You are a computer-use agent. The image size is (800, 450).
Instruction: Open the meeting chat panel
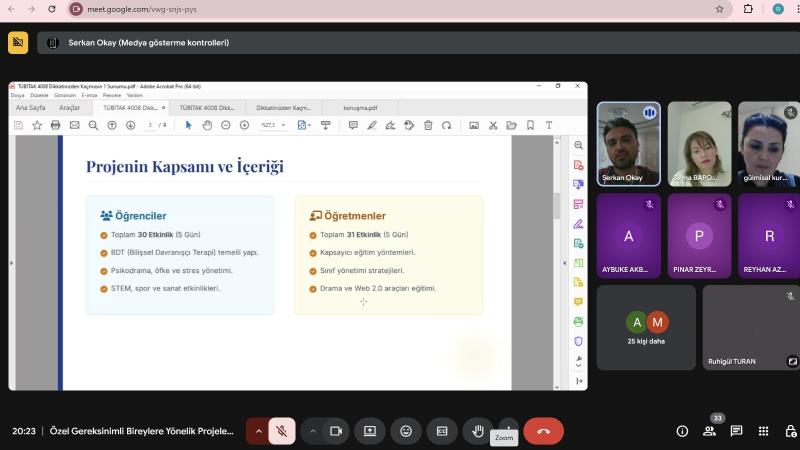[x=736, y=431]
